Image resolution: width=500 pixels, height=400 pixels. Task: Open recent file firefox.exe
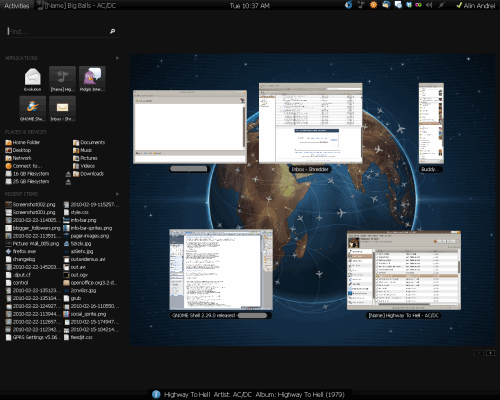[x=21, y=251]
